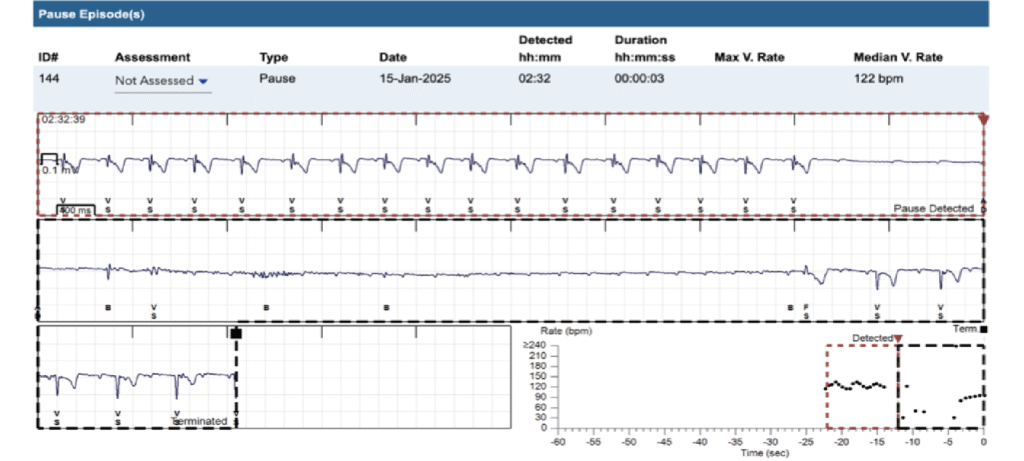Click the 0.1 mV calibration pulse icon

[x=50, y=159]
